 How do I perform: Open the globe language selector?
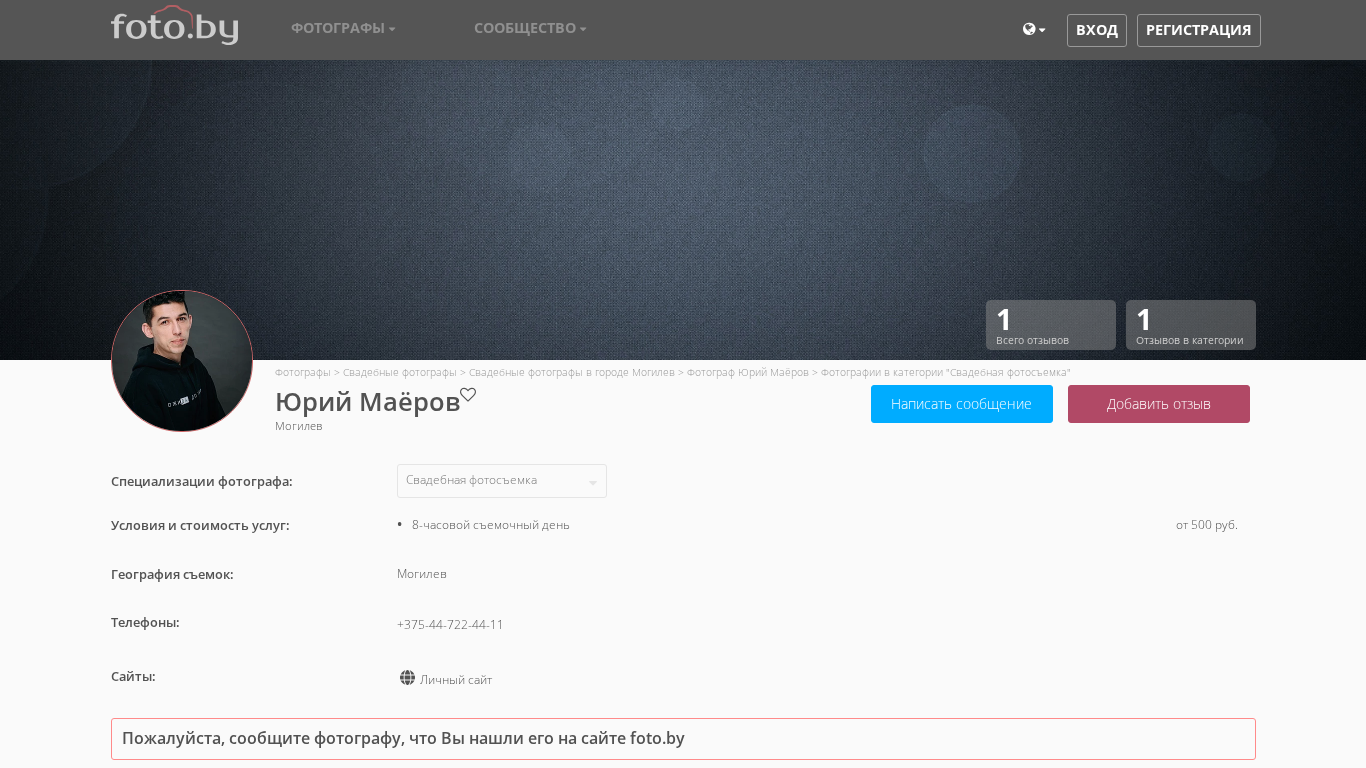[x=1033, y=30]
